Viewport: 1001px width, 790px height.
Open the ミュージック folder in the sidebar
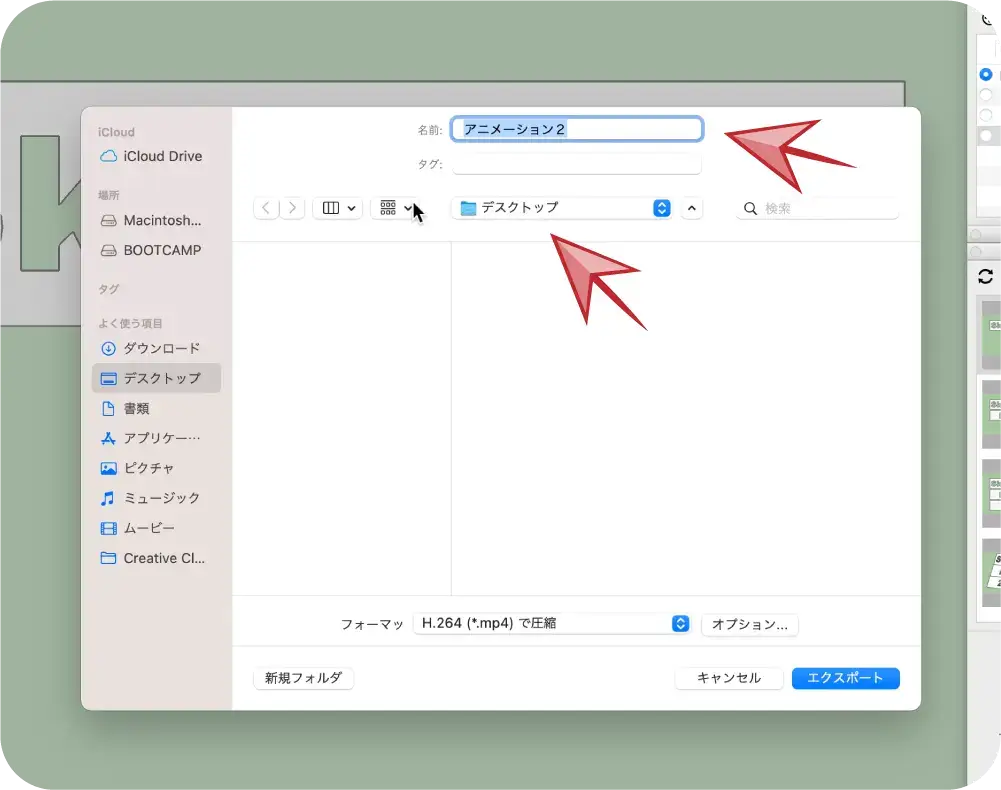point(160,498)
